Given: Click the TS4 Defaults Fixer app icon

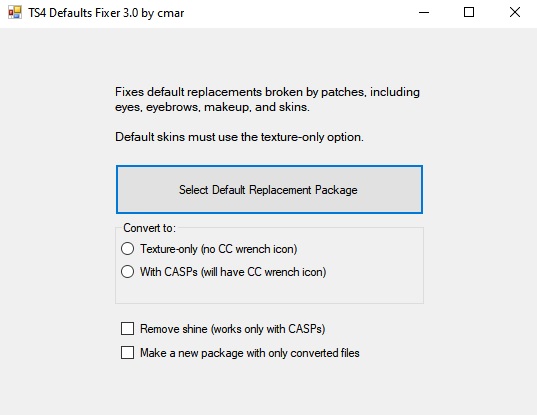Looking at the screenshot, I should (15, 13).
